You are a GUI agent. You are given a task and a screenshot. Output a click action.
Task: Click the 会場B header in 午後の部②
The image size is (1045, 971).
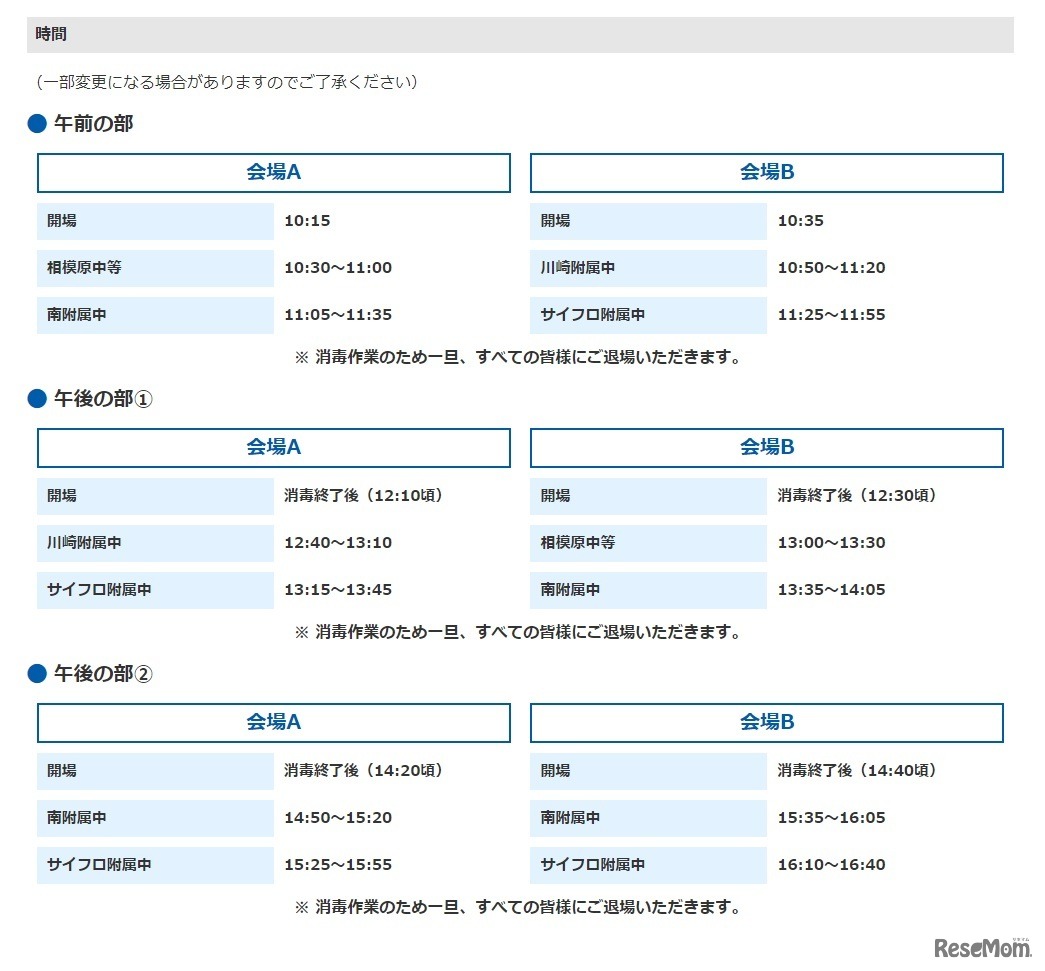click(x=765, y=722)
